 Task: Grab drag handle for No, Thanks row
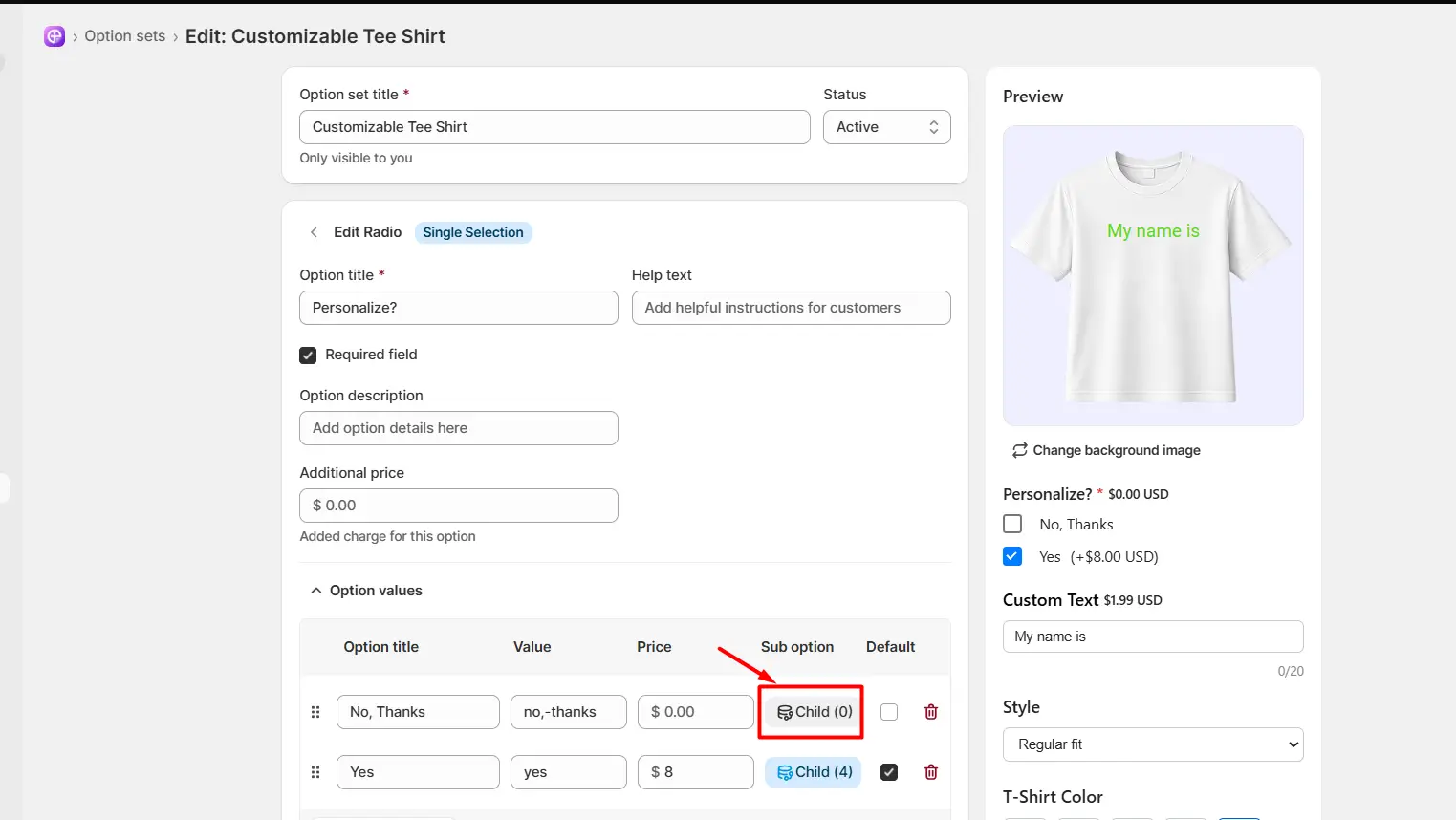point(315,712)
